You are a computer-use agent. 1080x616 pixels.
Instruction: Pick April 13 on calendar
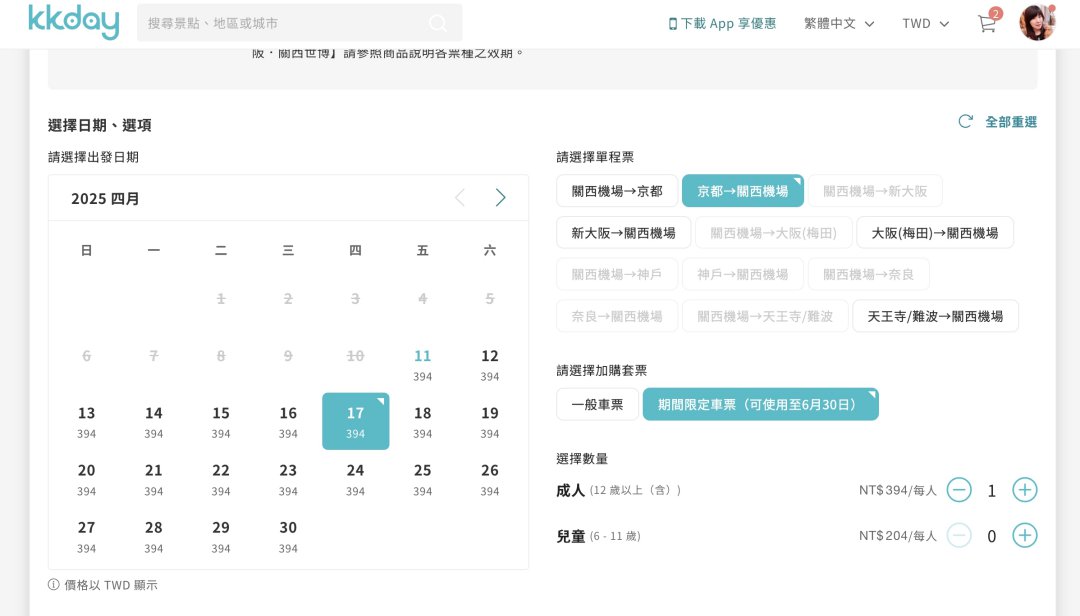(86, 422)
